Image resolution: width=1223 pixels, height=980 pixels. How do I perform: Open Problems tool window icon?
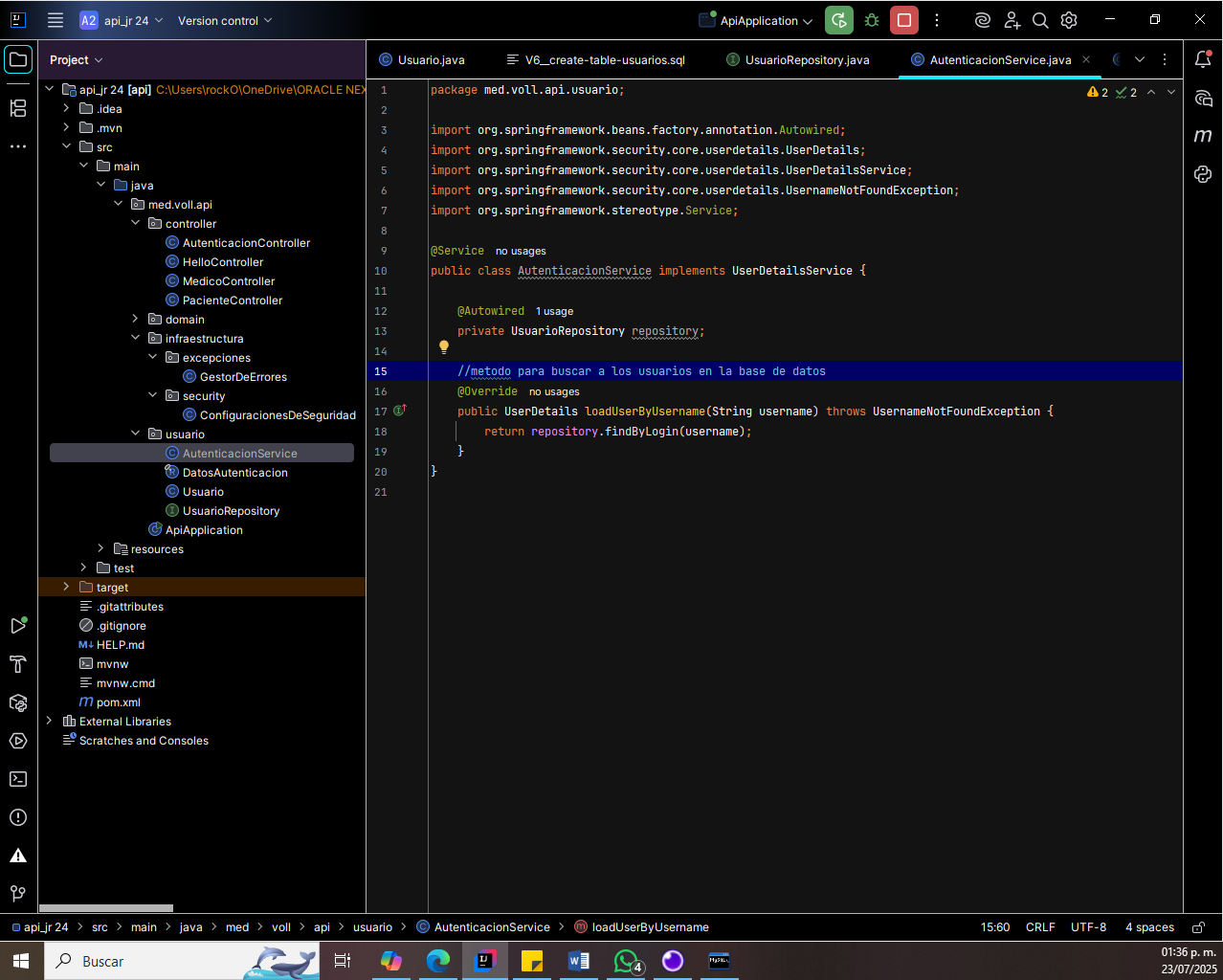[x=18, y=817]
